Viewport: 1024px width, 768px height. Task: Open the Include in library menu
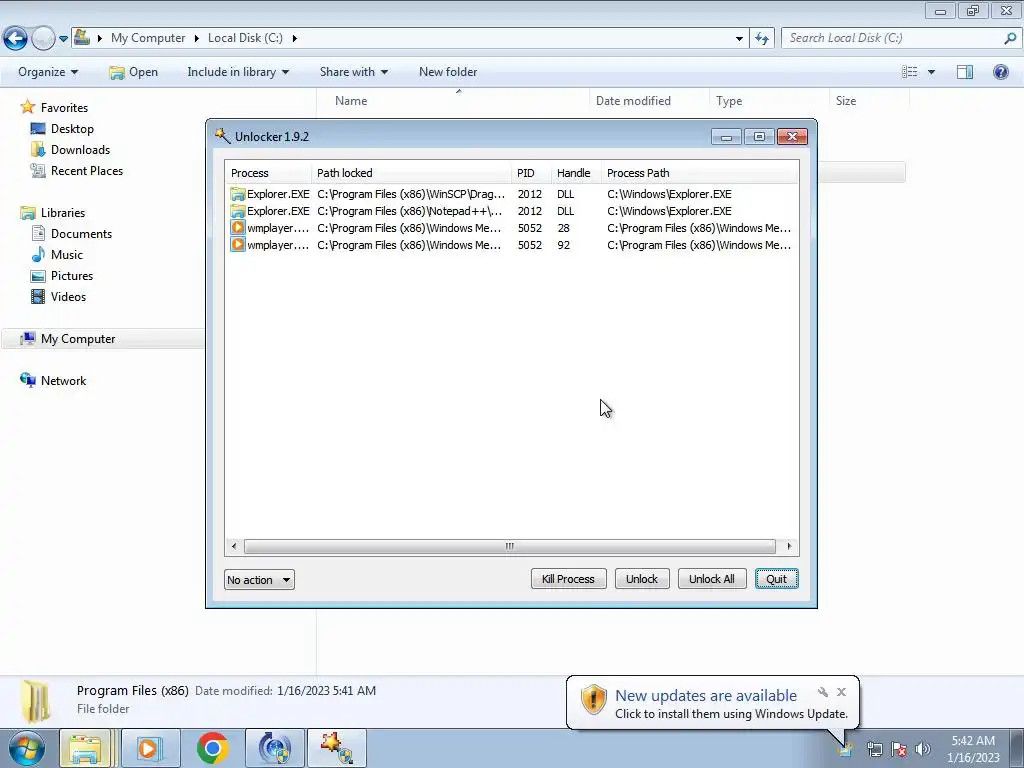point(238,72)
